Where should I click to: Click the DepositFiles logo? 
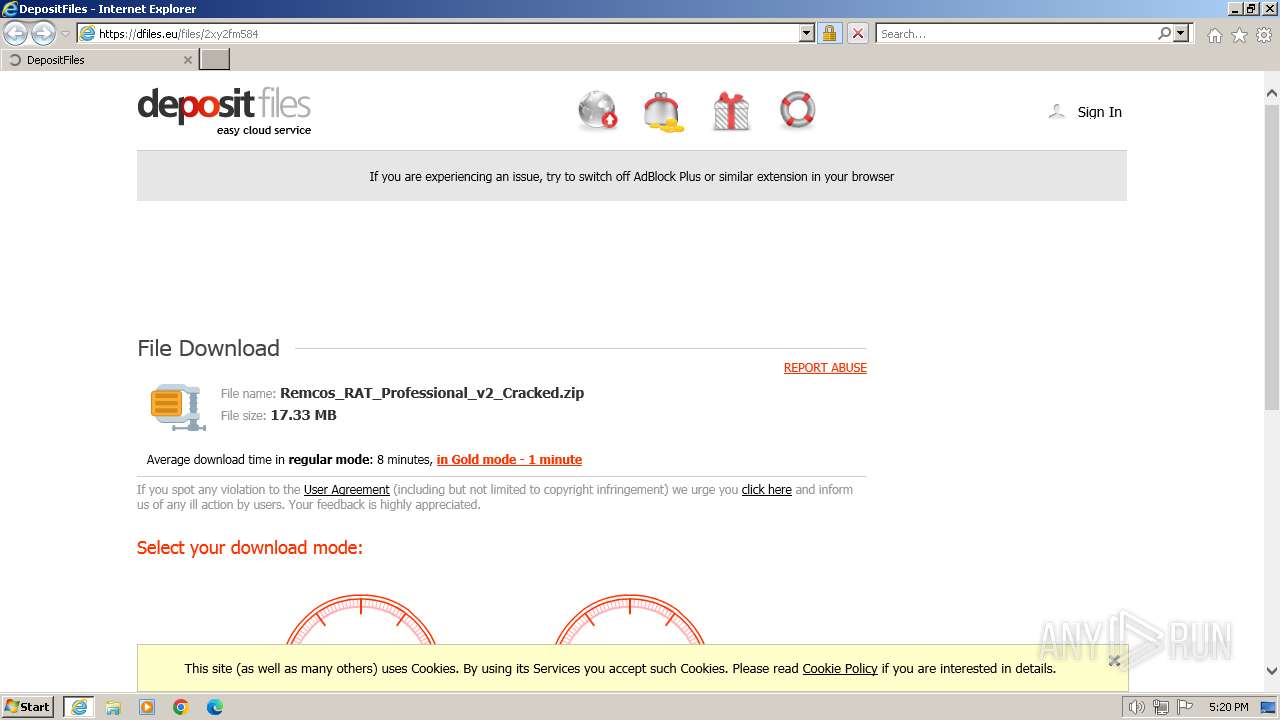coord(224,111)
